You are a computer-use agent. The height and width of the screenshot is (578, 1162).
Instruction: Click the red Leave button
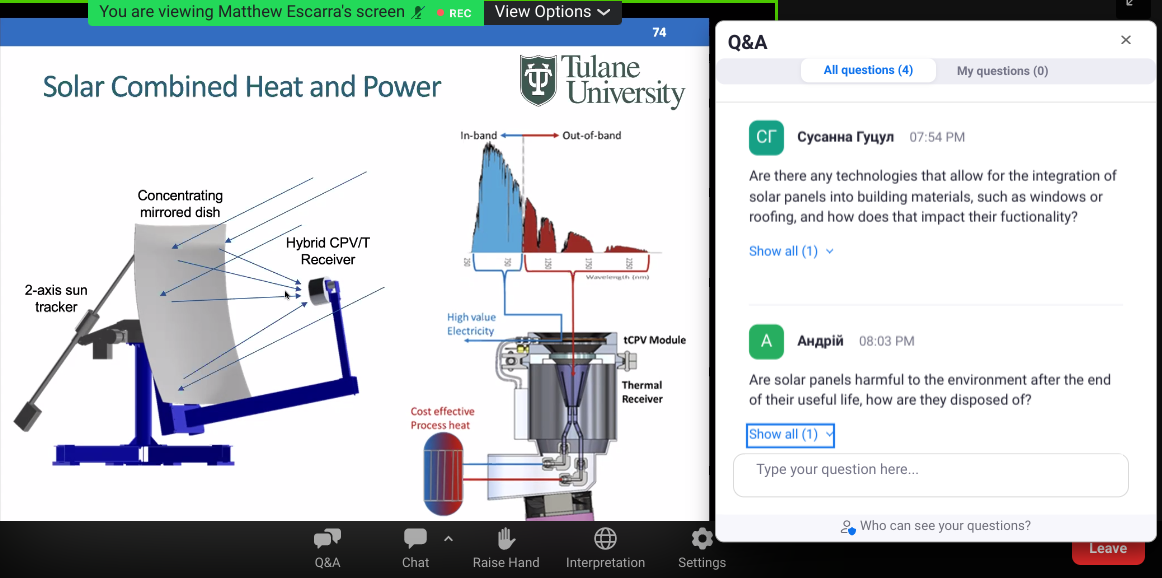click(x=1107, y=549)
